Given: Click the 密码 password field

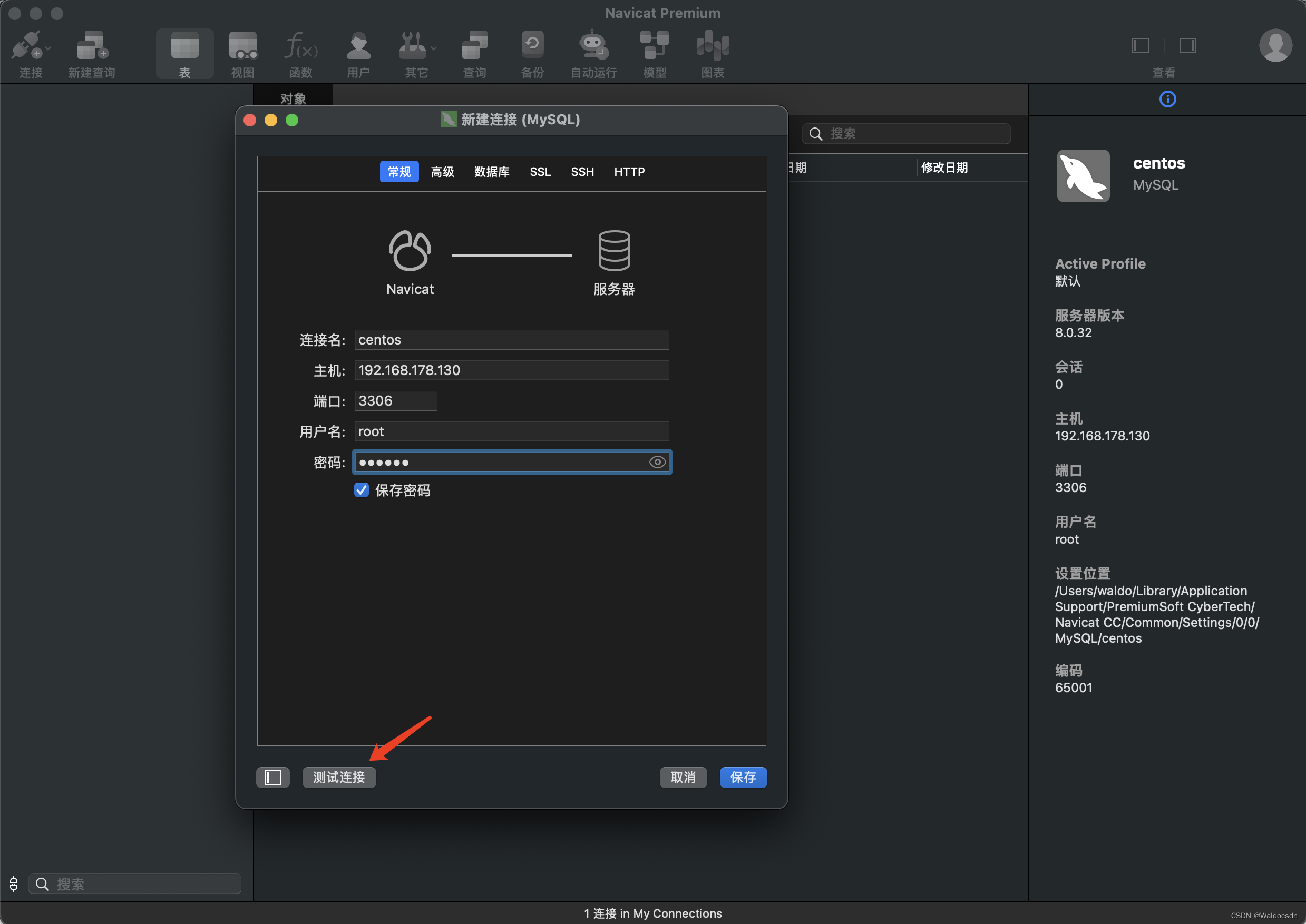Looking at the screenshot, I should 512,462.
